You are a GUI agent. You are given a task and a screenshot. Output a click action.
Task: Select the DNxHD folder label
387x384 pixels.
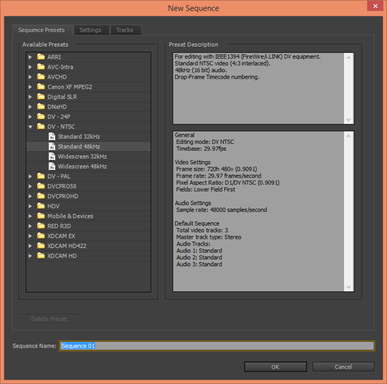pyautogui.click(x=57, y=107)
